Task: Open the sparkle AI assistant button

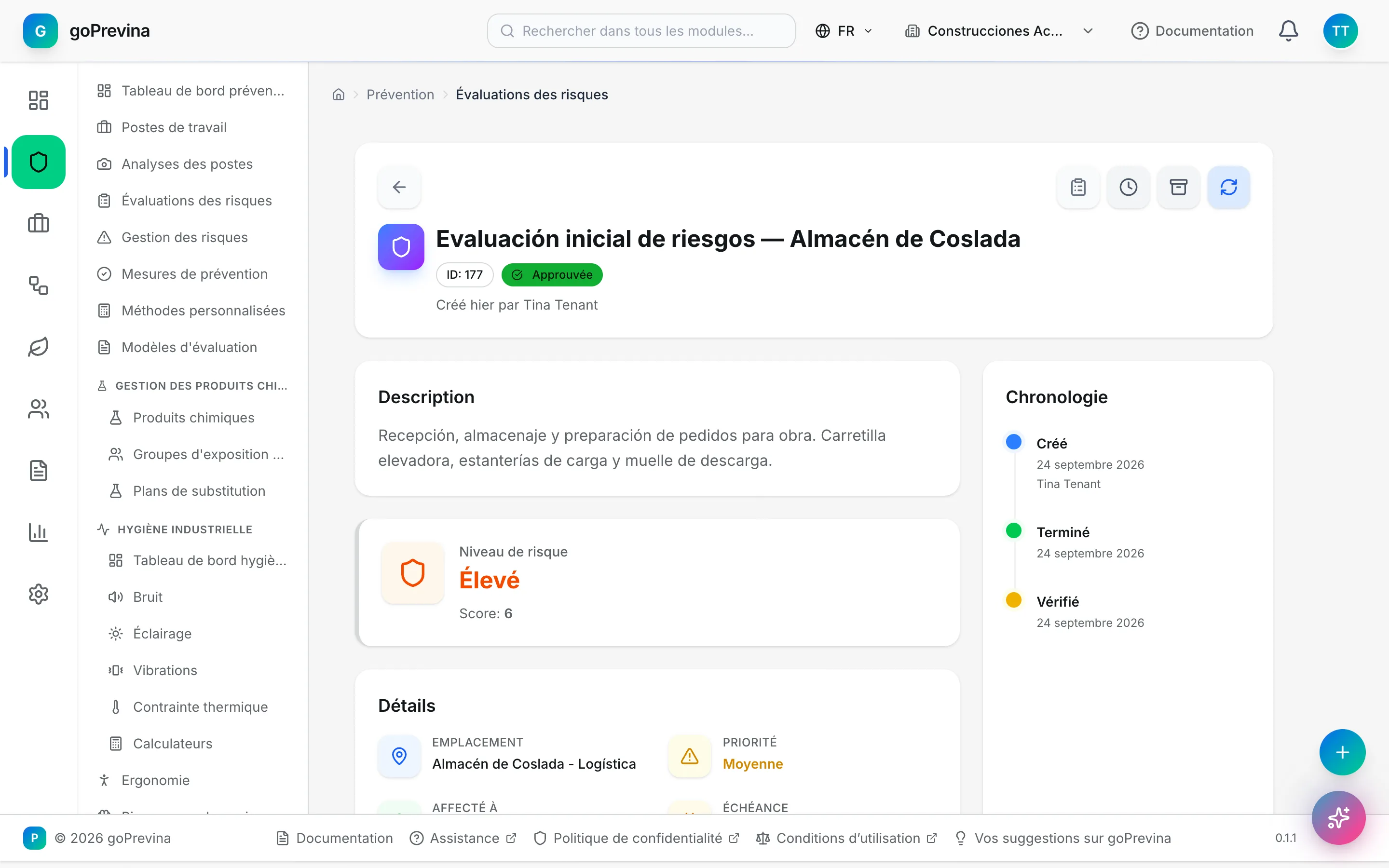Action: point(1338,817)
